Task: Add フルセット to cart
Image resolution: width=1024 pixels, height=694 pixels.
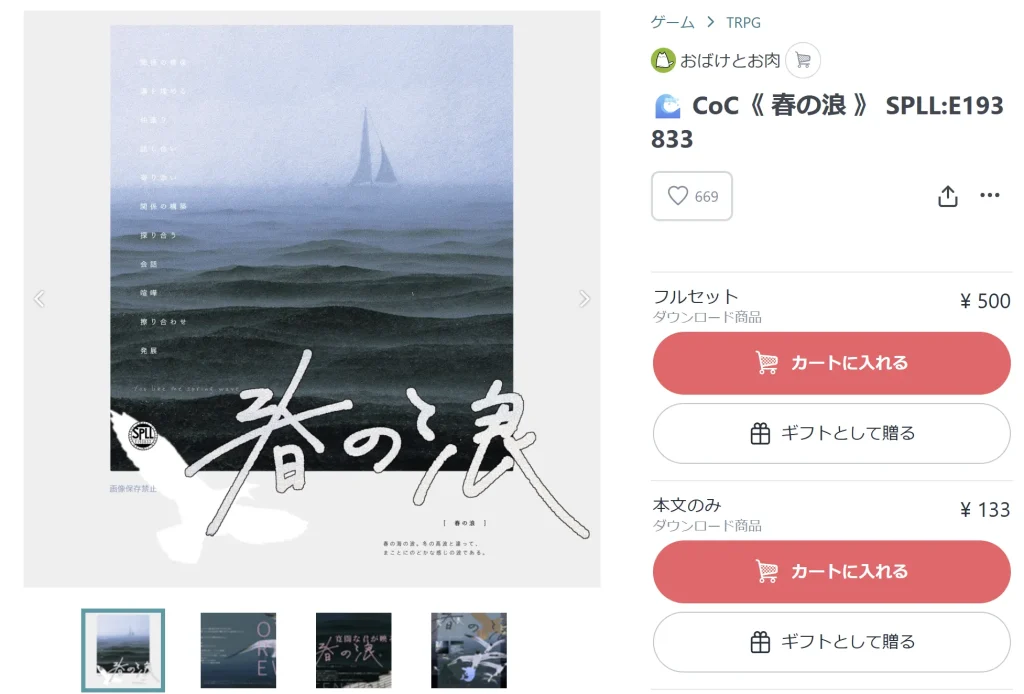Action: click(831, 363)
